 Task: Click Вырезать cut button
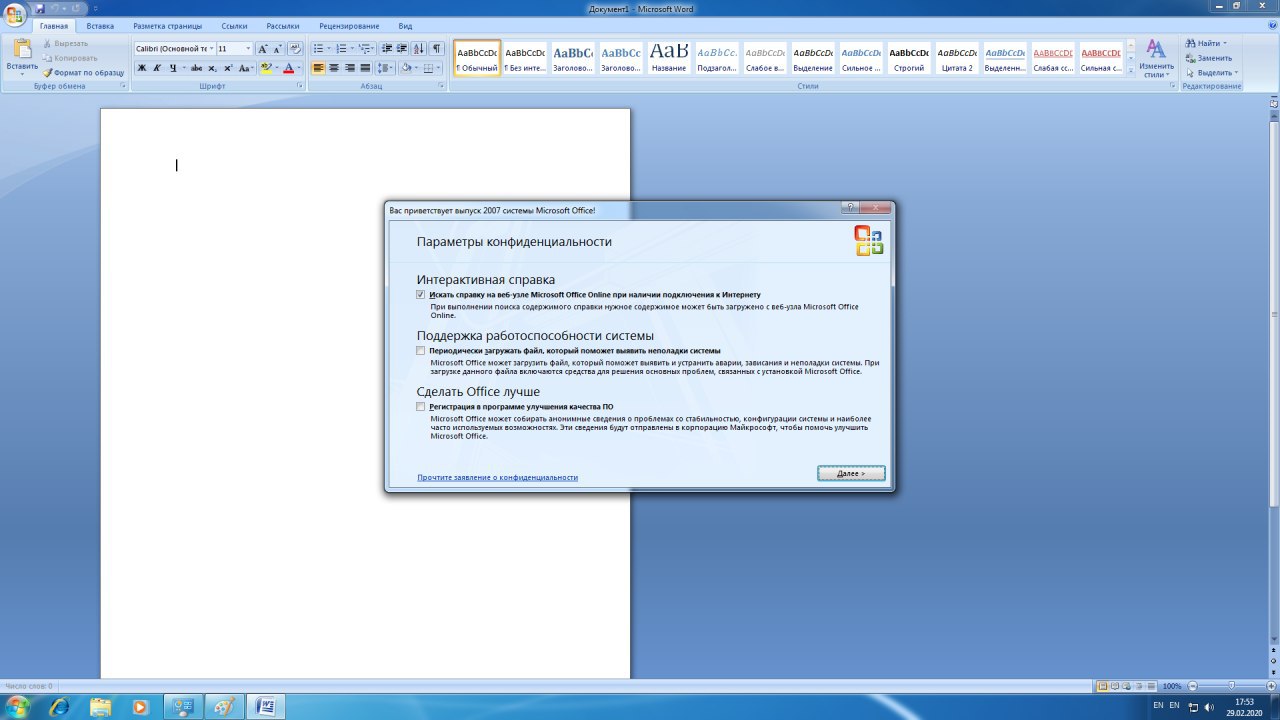pyautogui.click(x=66, y=44)
